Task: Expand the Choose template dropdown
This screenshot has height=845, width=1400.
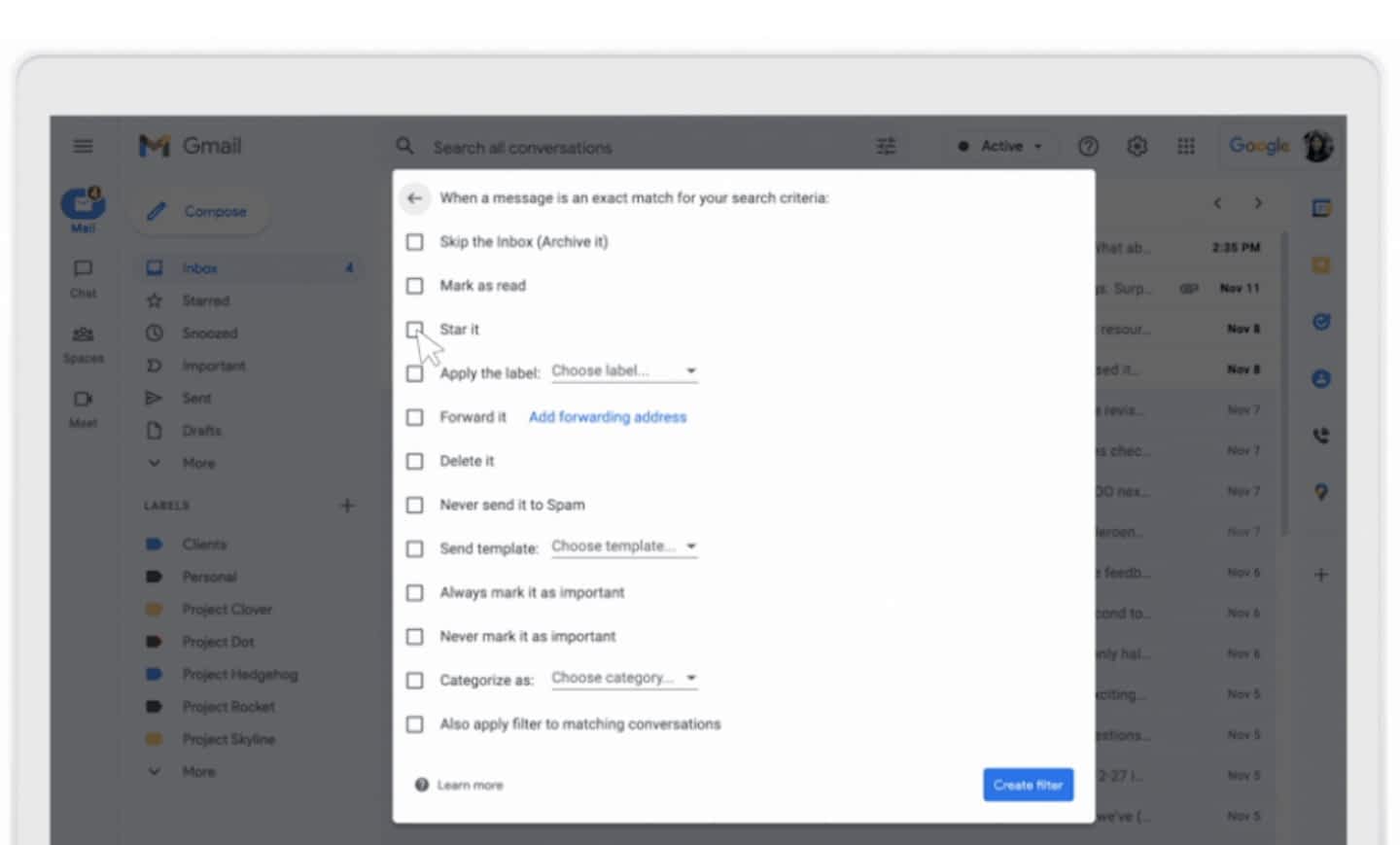Action: 623,546
